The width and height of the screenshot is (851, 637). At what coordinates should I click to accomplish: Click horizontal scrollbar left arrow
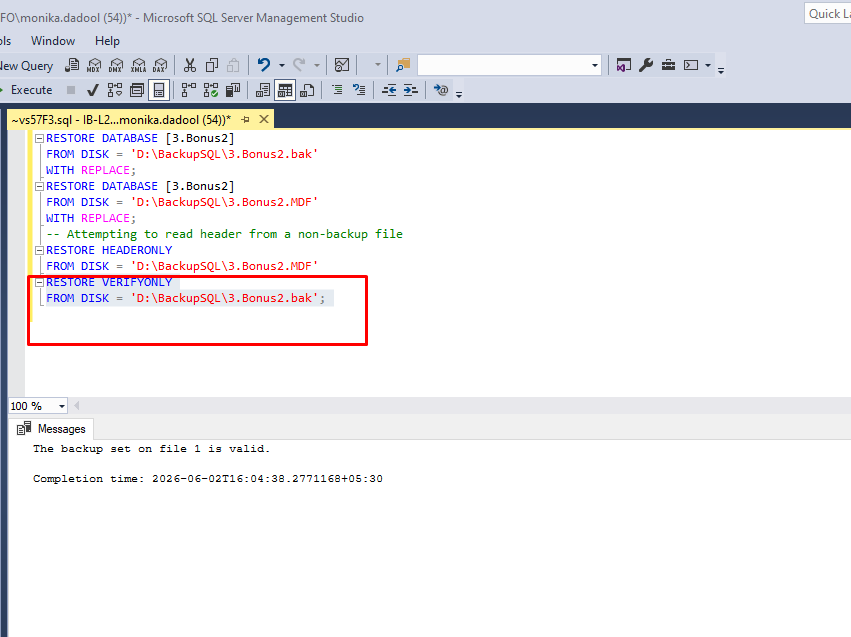click(x=77, y=406)
